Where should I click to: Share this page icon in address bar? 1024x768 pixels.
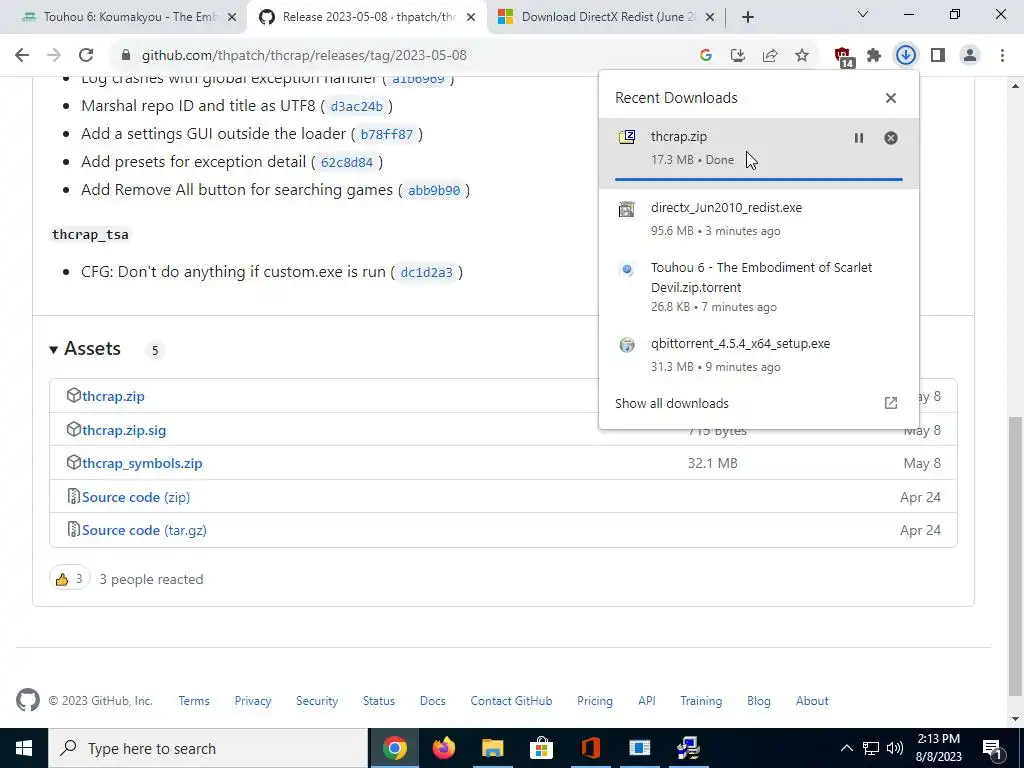point(770,56)
